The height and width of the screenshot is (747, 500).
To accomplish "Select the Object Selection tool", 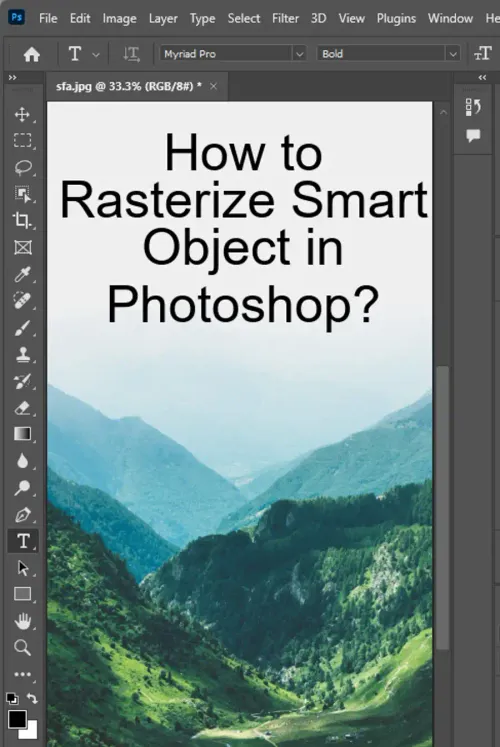I will coord(22,194).
